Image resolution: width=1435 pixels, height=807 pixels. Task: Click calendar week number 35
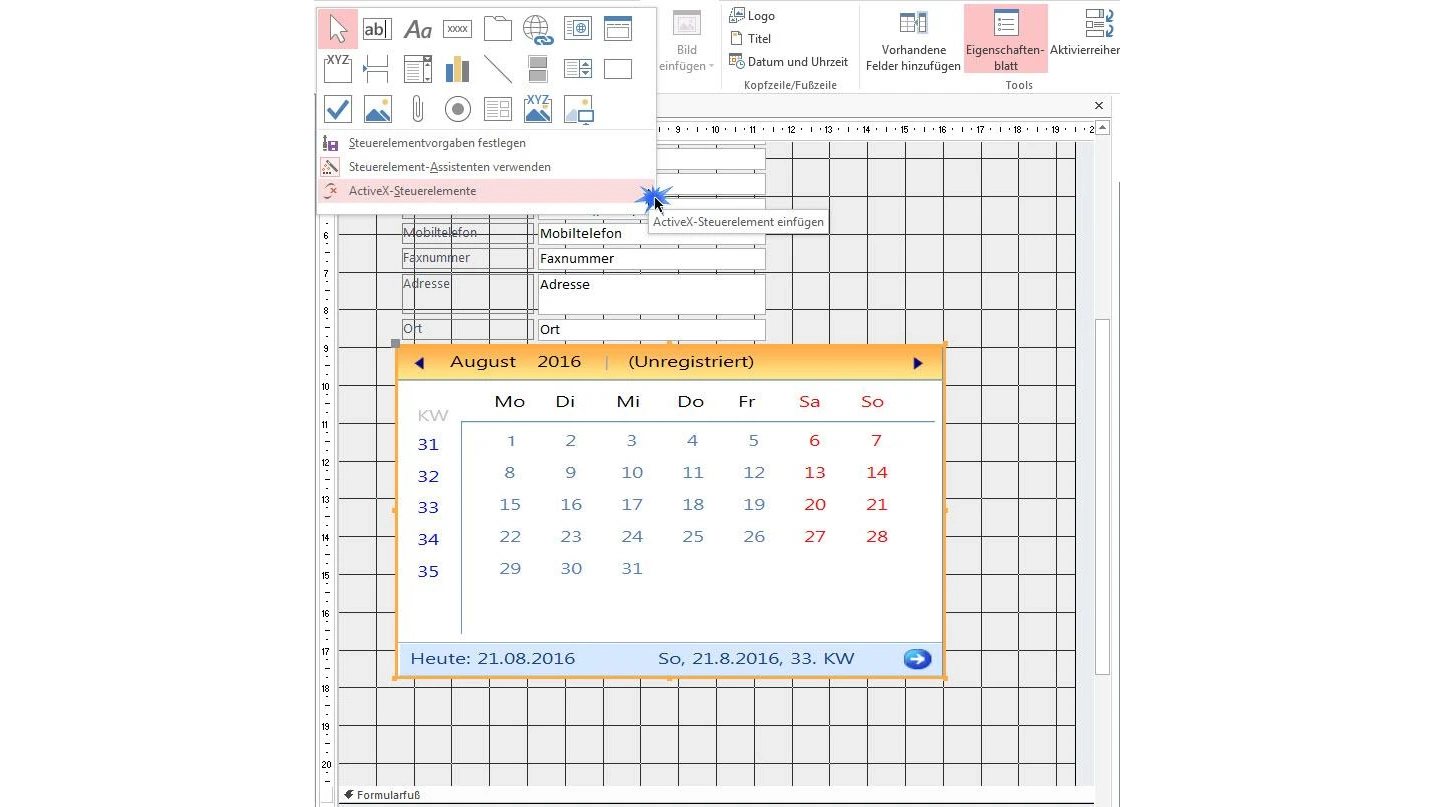coord(428,572)
